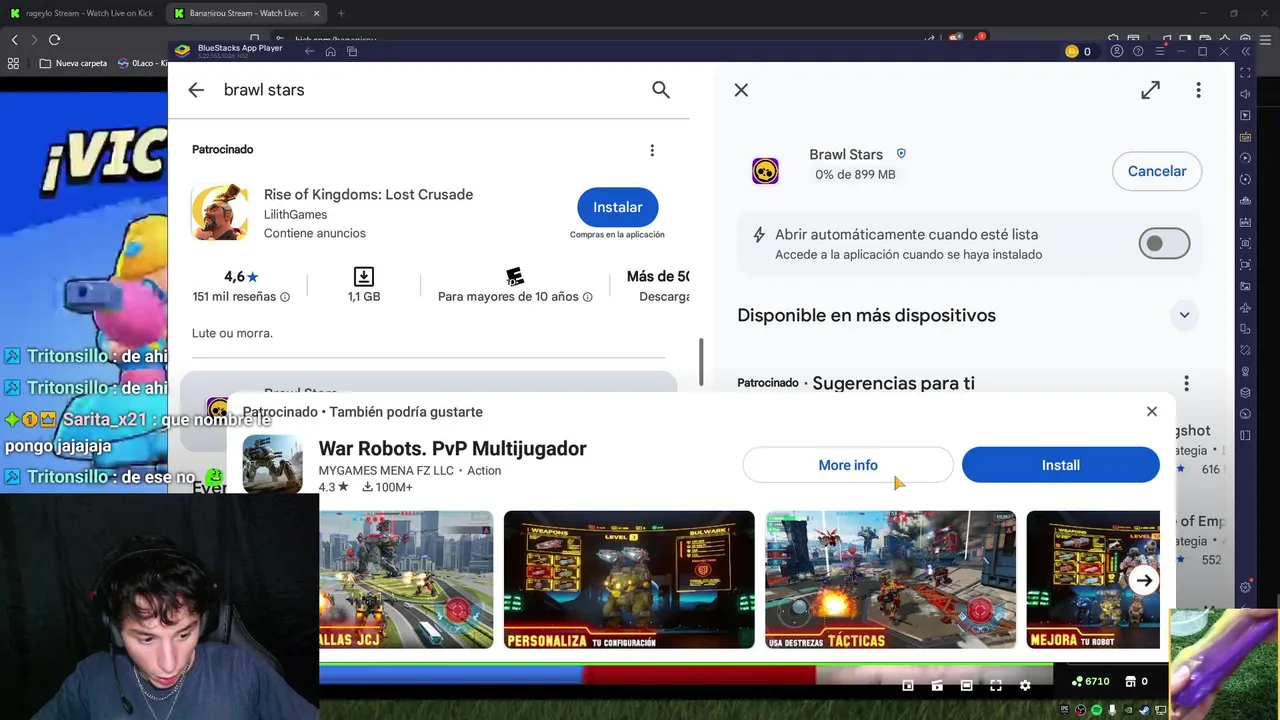Click the Brawl Stars icon in details panel
Screen dimensions: 1280x720
tap(765, 171)
